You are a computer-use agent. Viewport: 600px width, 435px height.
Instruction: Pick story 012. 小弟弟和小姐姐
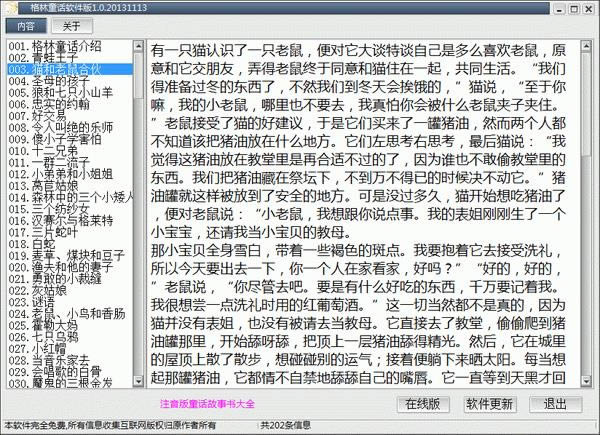(62, 172)
